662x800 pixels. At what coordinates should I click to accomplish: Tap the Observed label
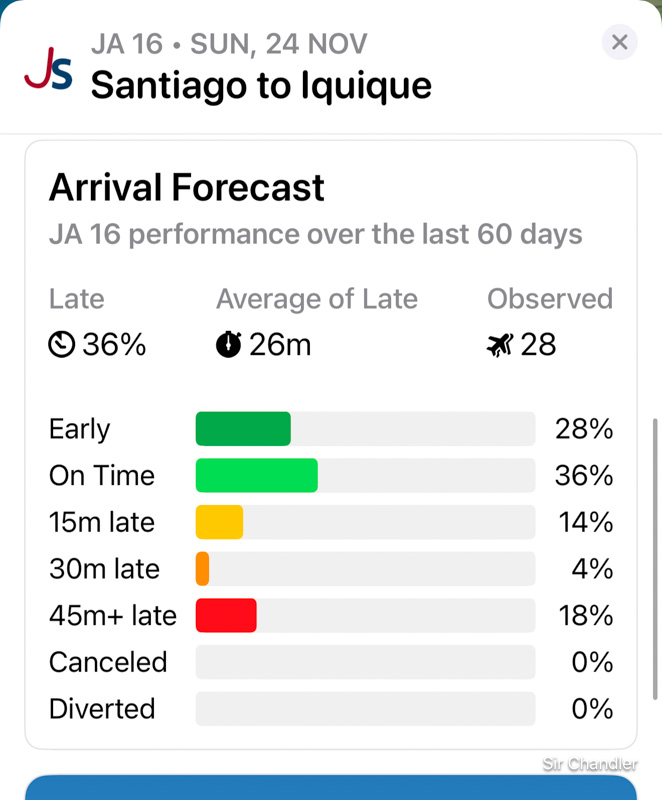tap(549, 299)
